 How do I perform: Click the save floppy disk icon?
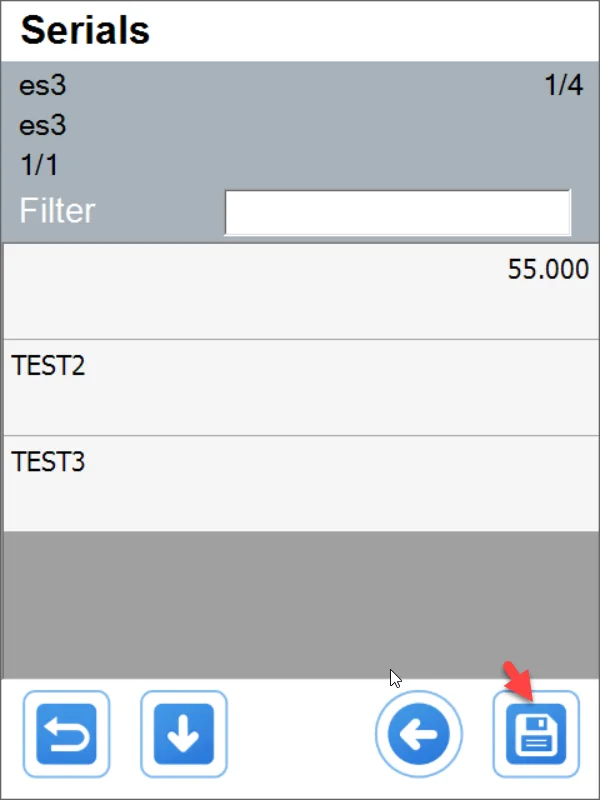click(x=536, y=735)
